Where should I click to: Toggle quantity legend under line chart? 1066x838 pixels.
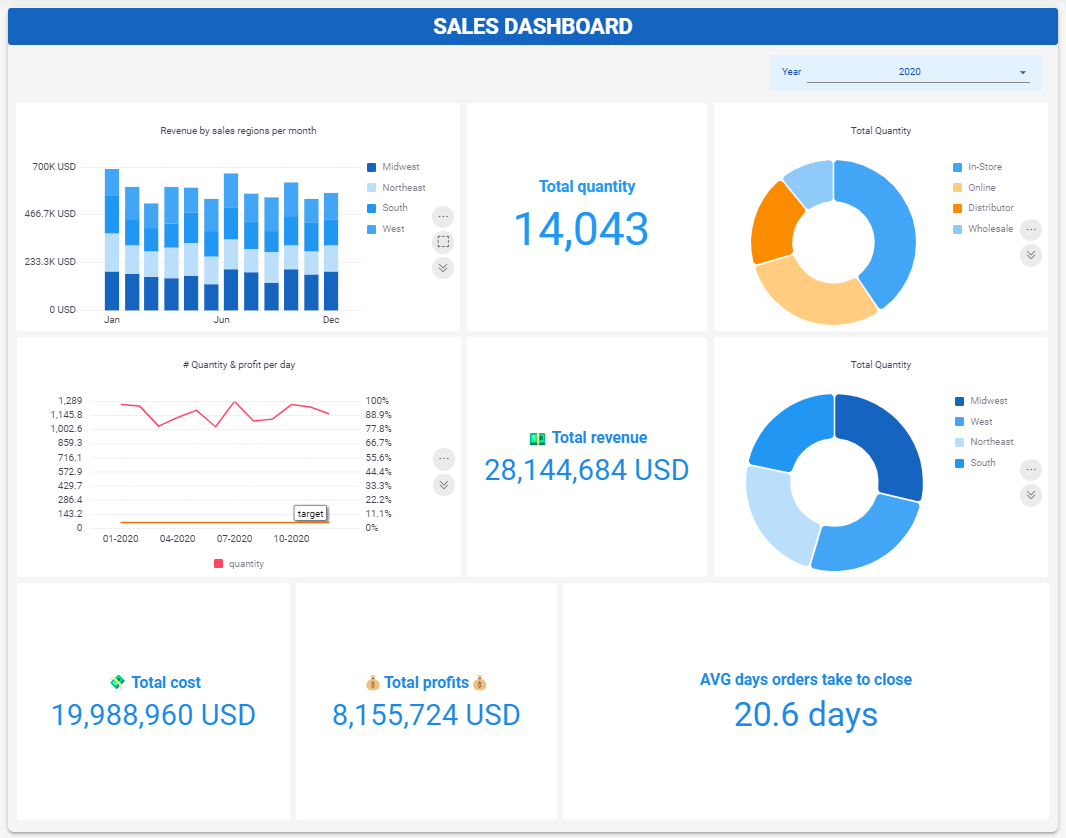[x=239, y=563]
